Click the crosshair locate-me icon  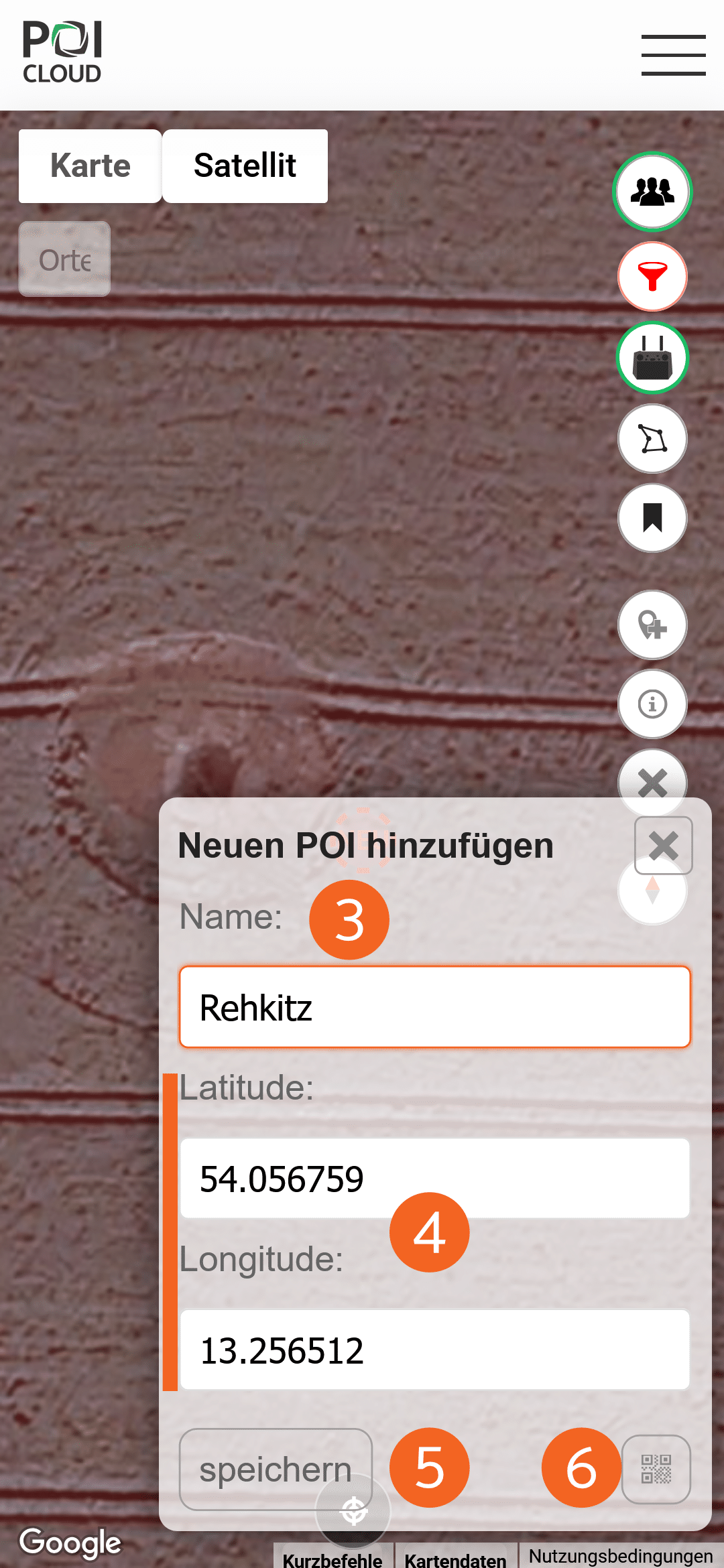pos(353,1510)
